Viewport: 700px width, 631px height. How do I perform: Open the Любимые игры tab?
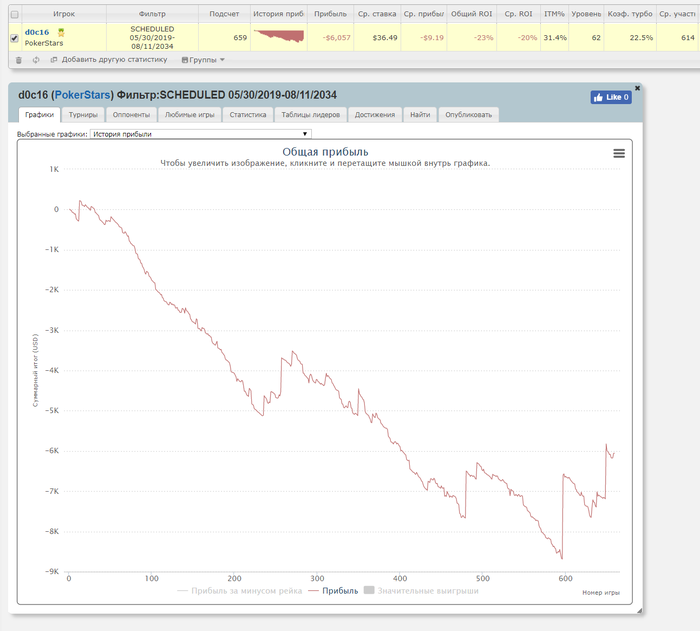190,115
